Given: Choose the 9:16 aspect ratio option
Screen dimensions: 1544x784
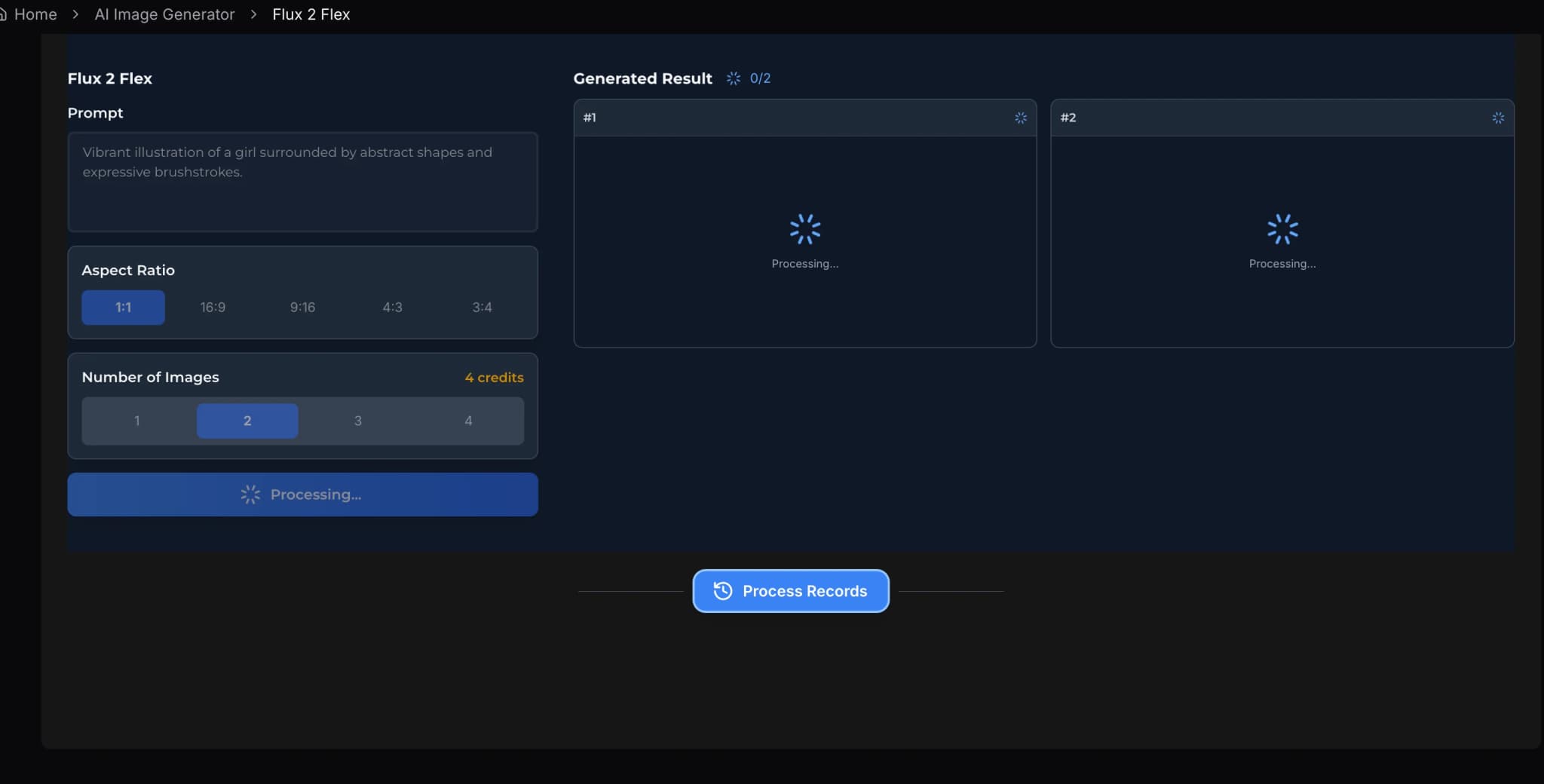Looking at the screenshot, I should click(302, 308).
